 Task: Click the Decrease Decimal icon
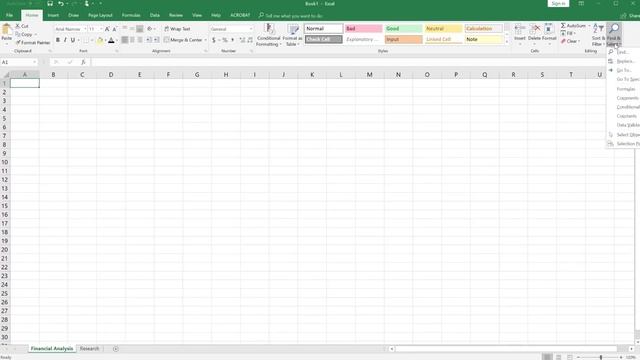[250, 40]
